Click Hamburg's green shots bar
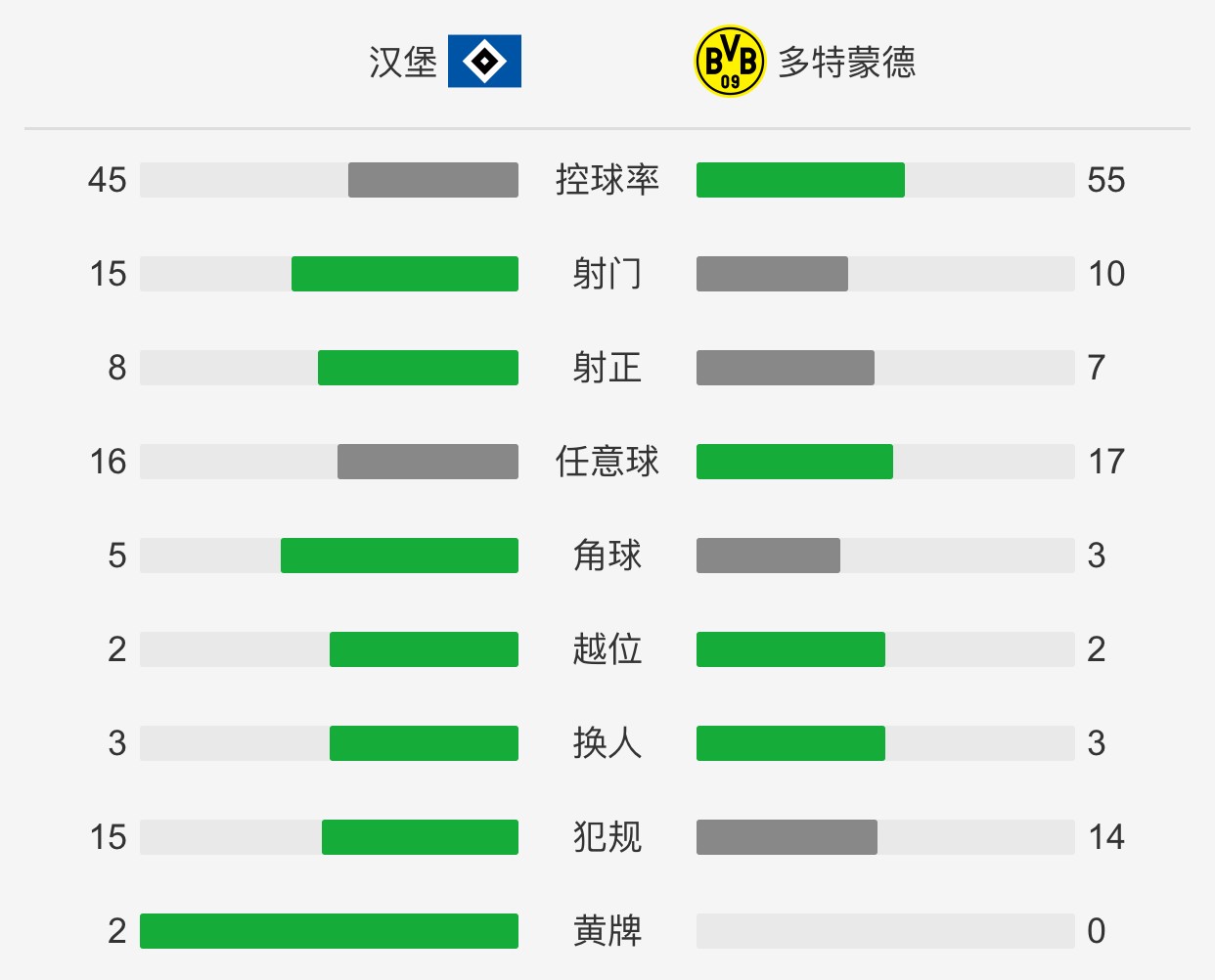The height and width of the screenshot is (980, 1215). (x=405, y=274)
